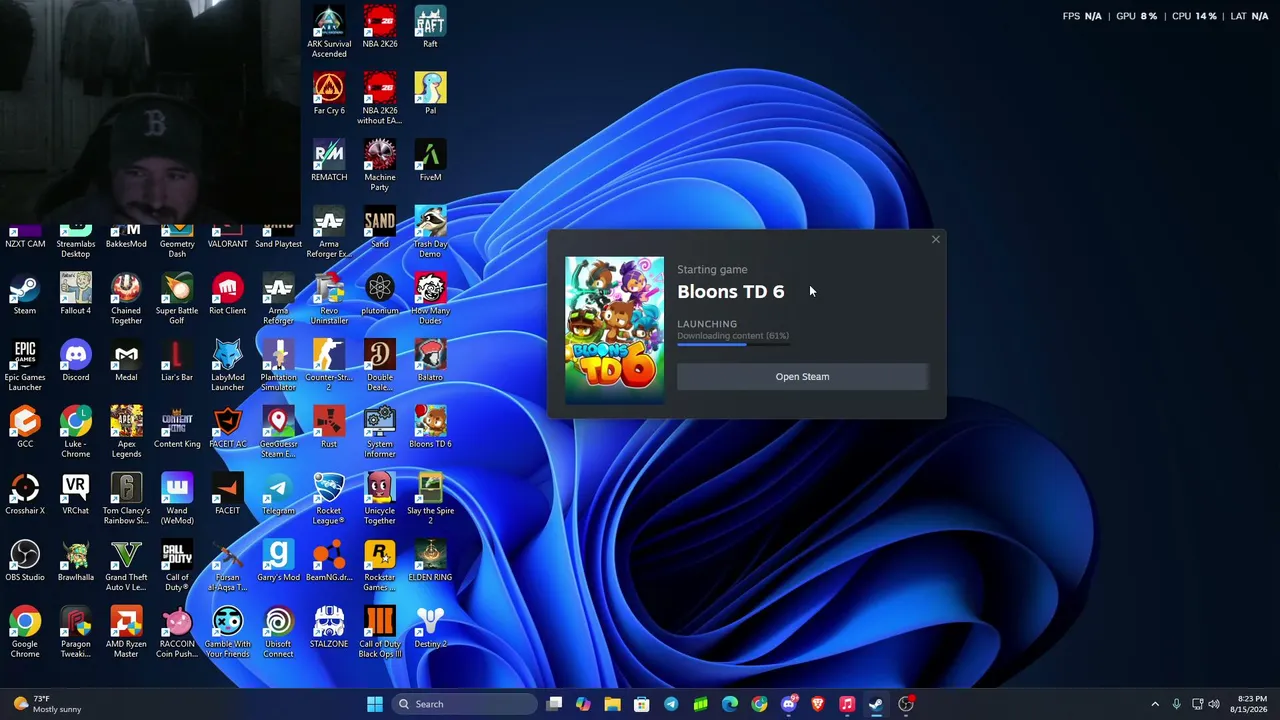Select the Brawlhalla desktop icon
1280x720 pixels.
tap(75, 562)
